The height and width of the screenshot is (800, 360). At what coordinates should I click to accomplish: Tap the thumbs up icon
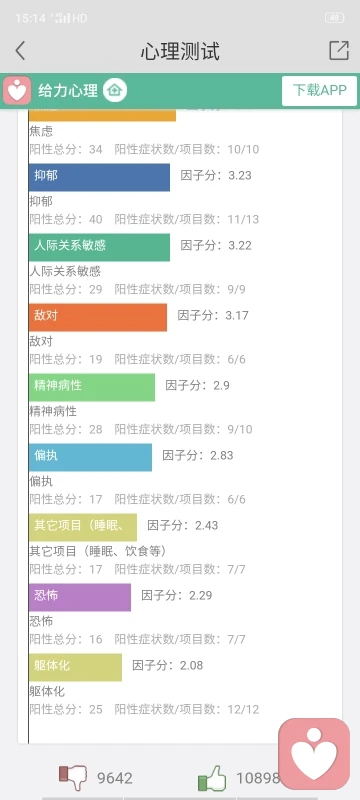pyautogui.click(x=212, y=778)
